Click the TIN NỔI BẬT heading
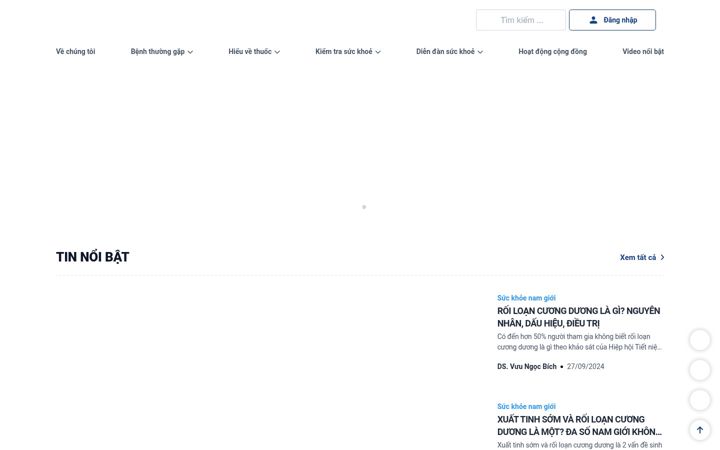The width and height of the screenshot is (720, 450). pos(92,257)
